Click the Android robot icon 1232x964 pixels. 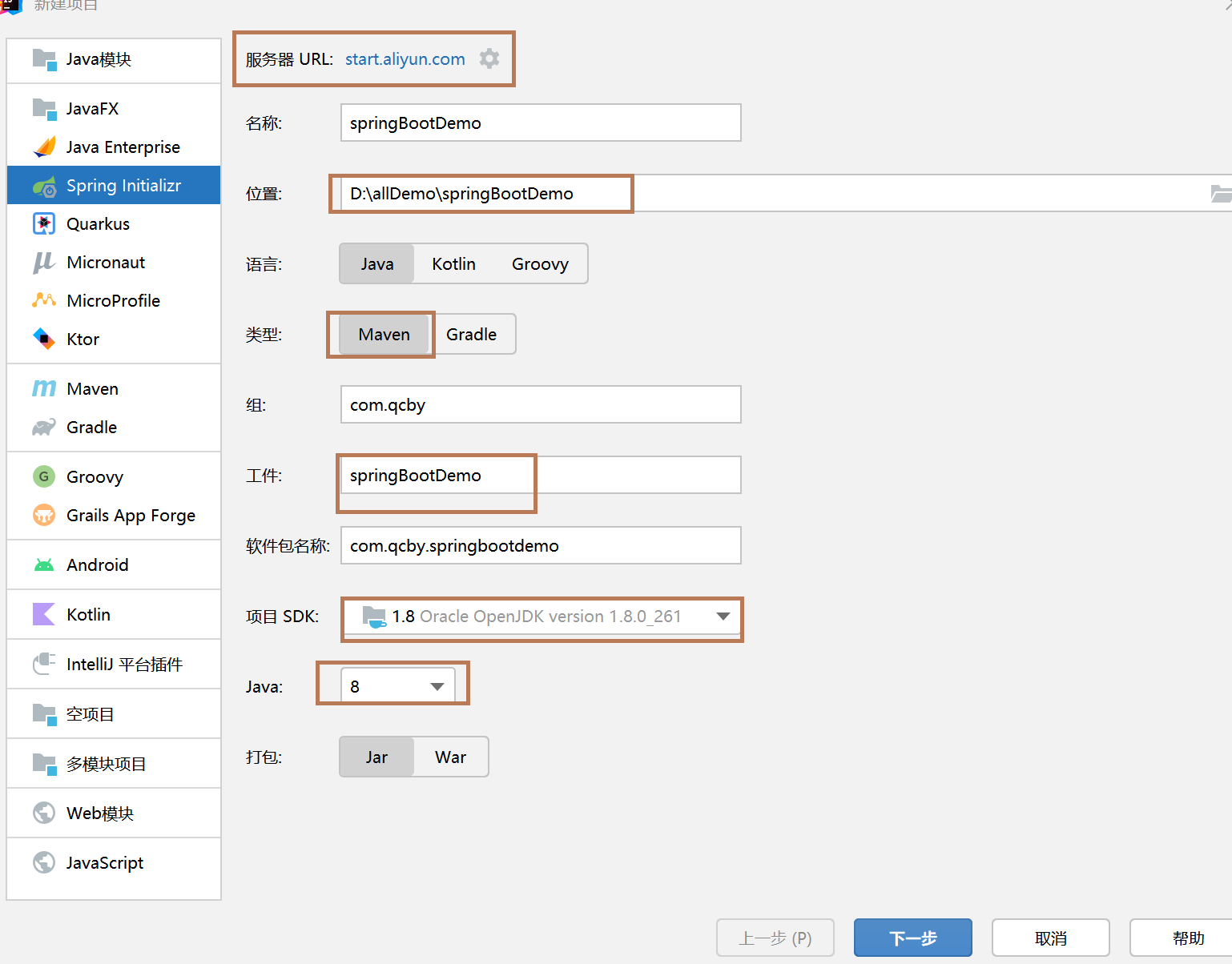44,565
